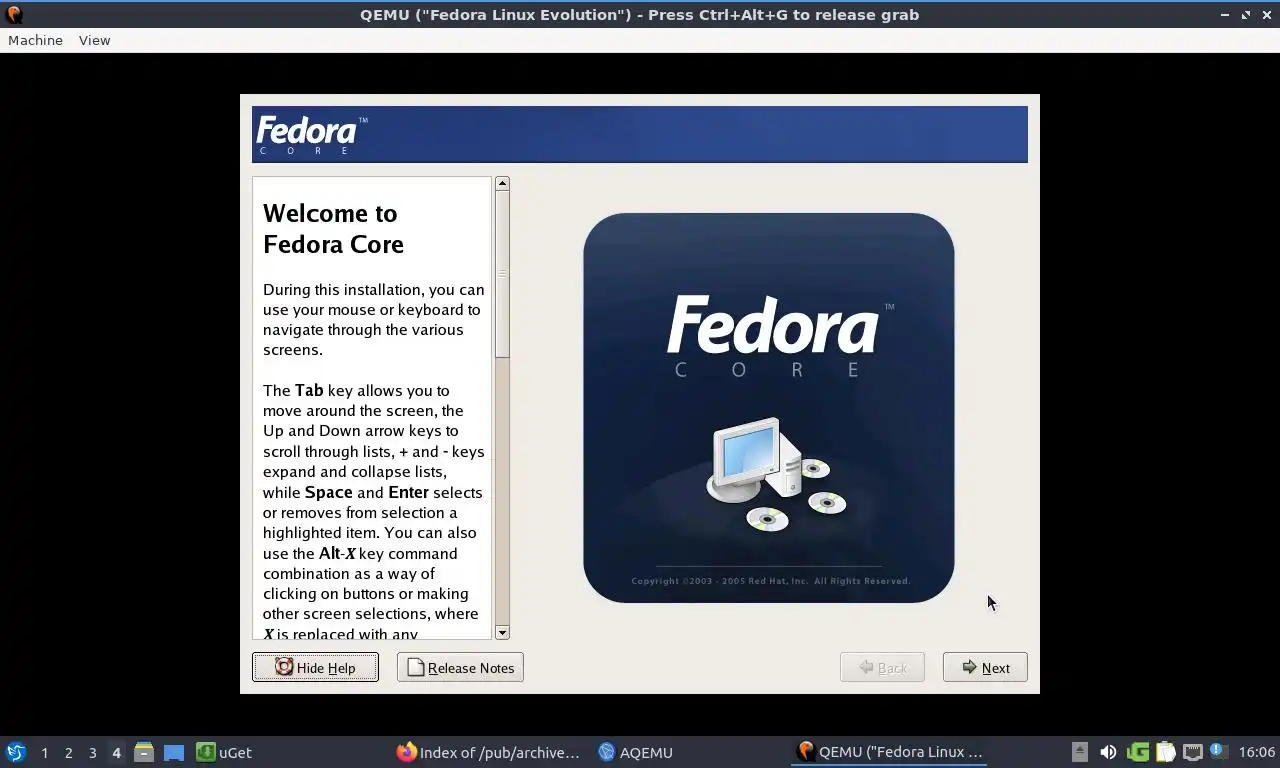Image resolution: width=1280 pixels, height=768 pixels.
Task: Open the View menu
Action: pos(94,40)
